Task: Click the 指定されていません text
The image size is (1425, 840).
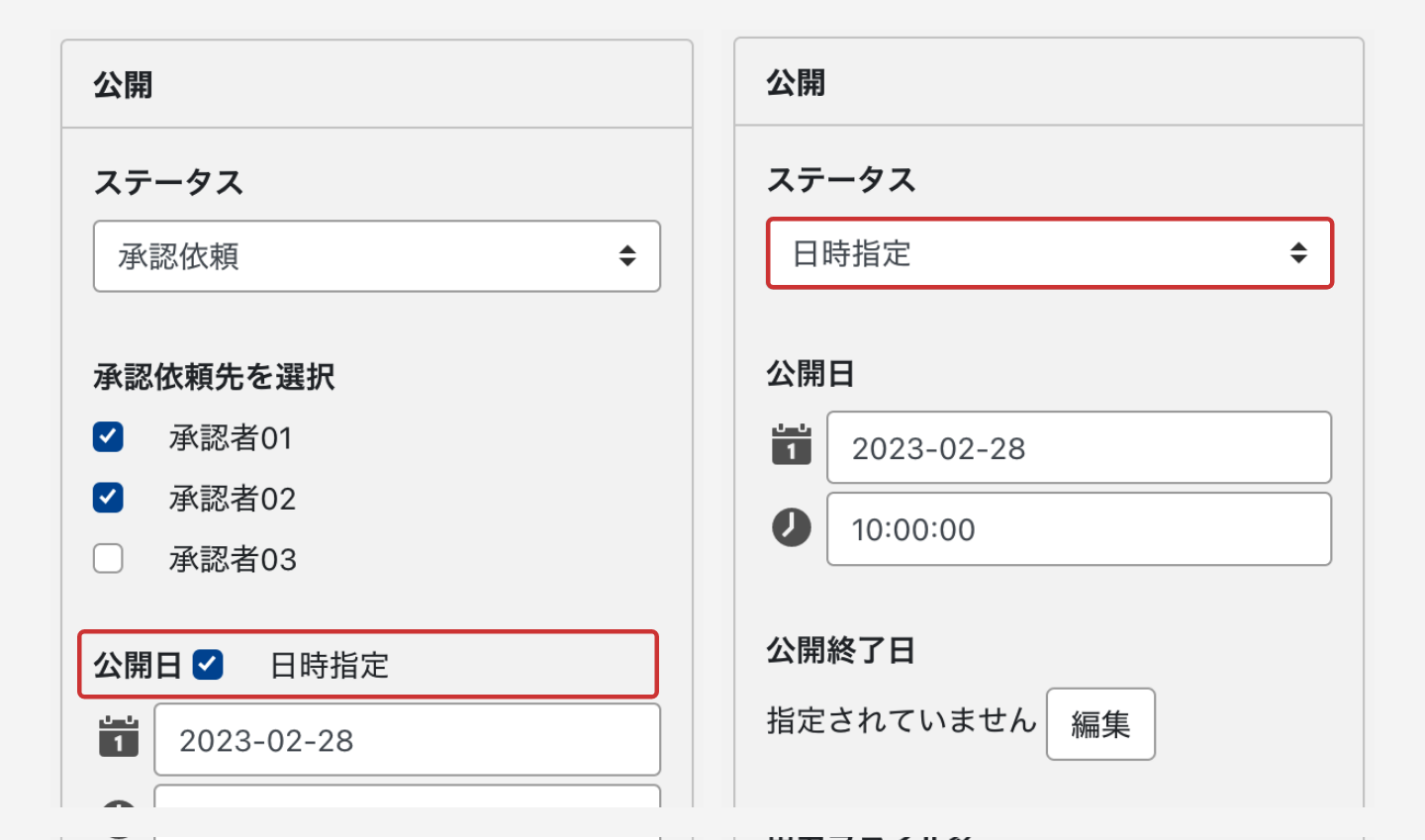Action: 901,720
